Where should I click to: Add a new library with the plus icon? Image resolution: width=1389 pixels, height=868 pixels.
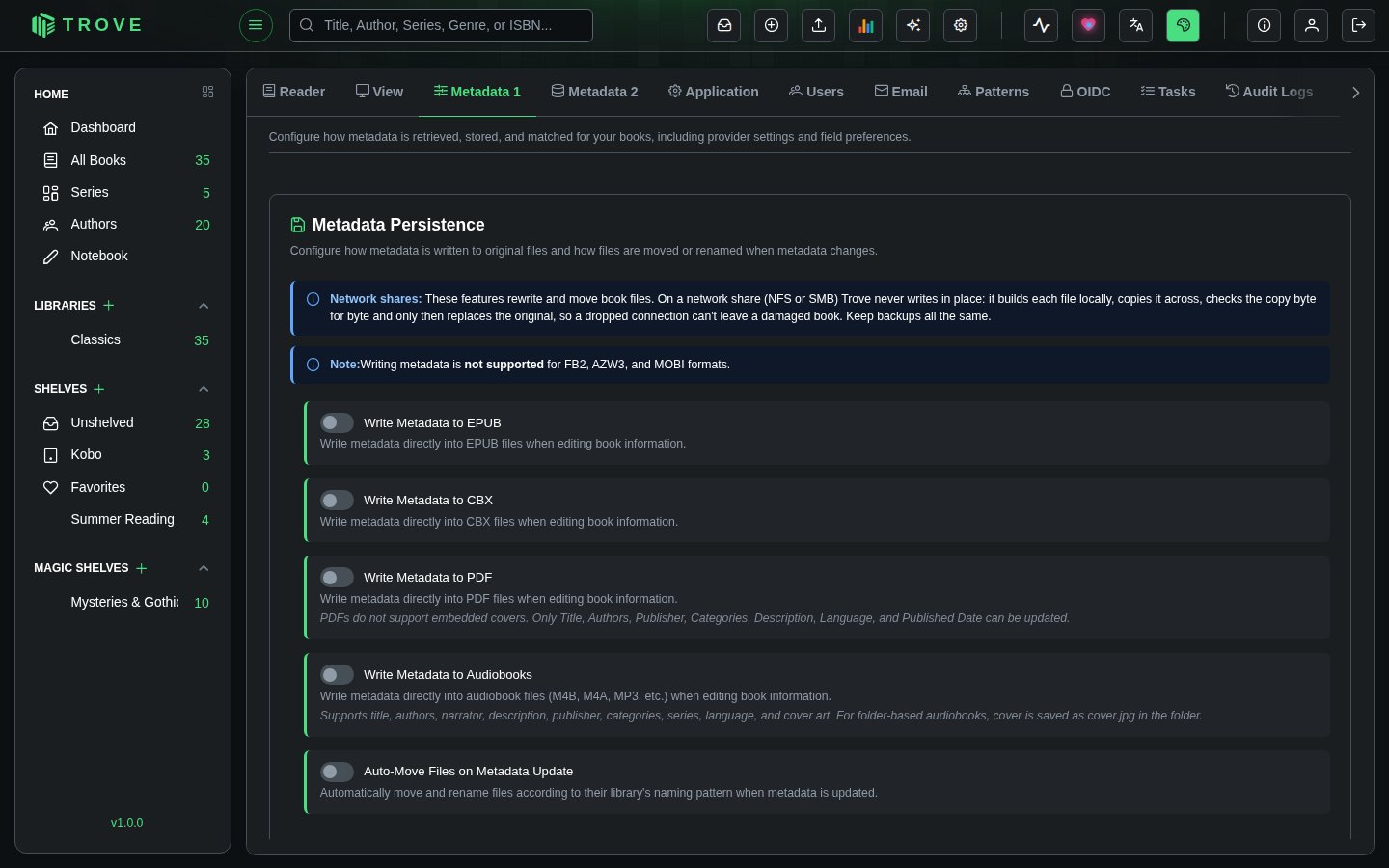pos(109,305)
